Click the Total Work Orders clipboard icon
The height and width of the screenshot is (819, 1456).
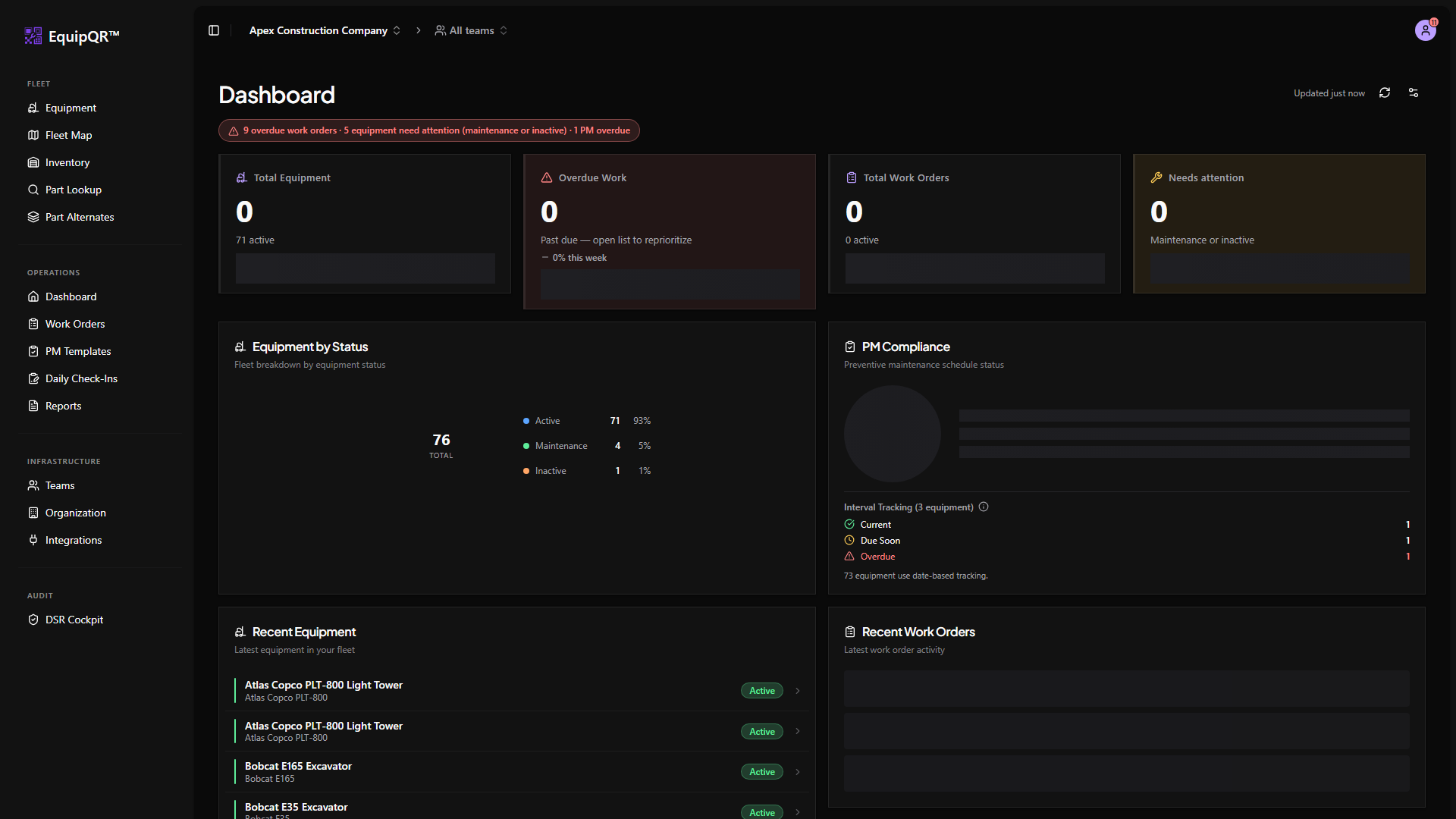852,177
